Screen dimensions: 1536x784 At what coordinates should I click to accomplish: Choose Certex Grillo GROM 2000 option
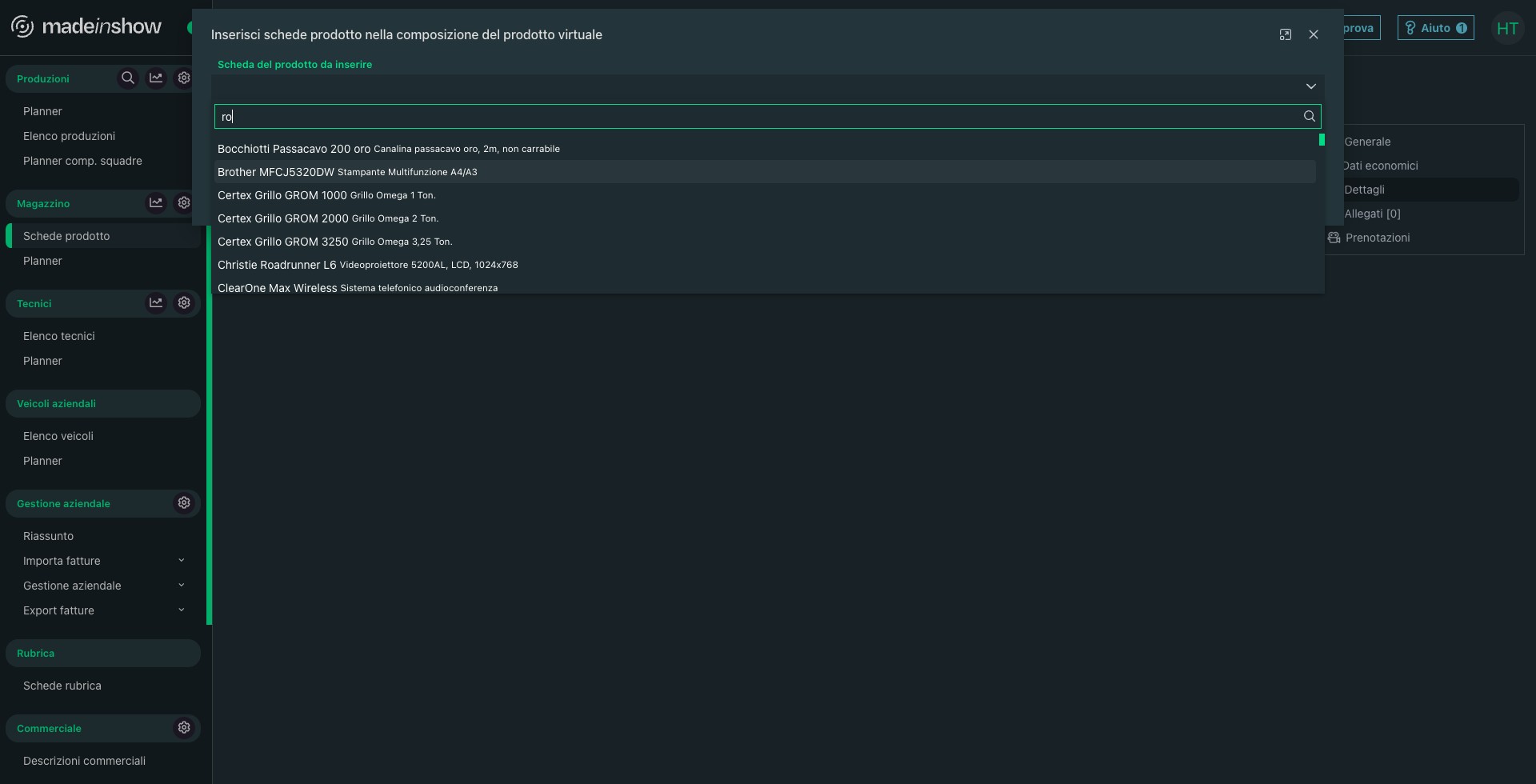coord(283,218)
